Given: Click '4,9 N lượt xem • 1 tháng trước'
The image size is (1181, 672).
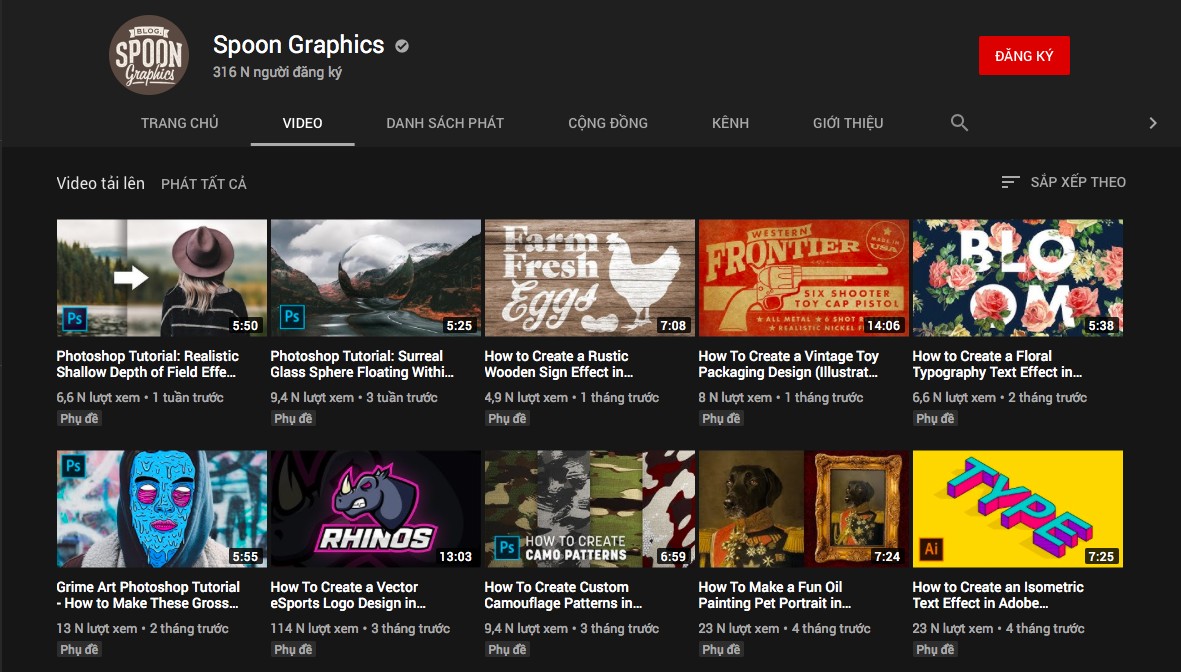Looking at the screenshot, I should point(572,397).
